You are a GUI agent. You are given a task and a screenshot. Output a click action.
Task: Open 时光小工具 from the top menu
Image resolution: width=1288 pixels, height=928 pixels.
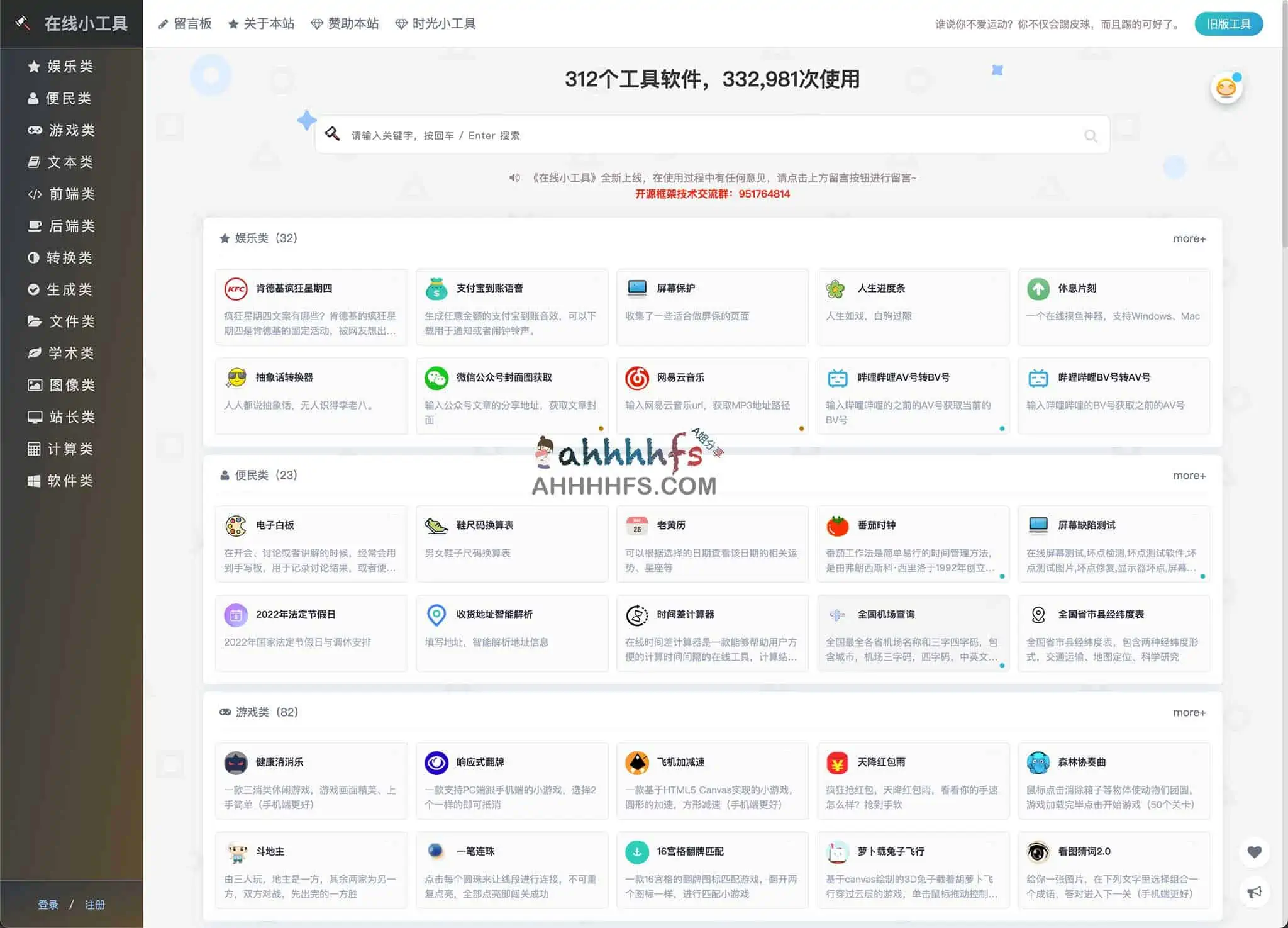pyautogui.click(x=443, y=23)
